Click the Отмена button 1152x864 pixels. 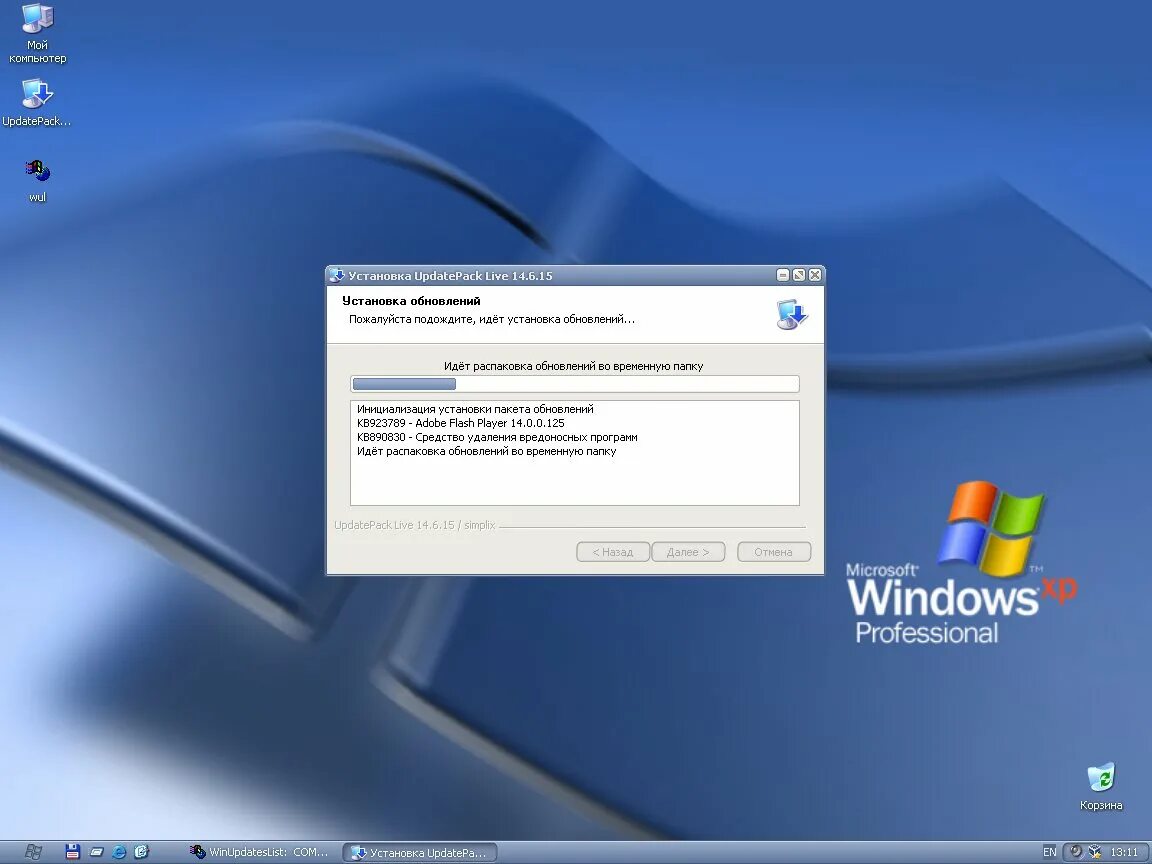pos(774,552)
